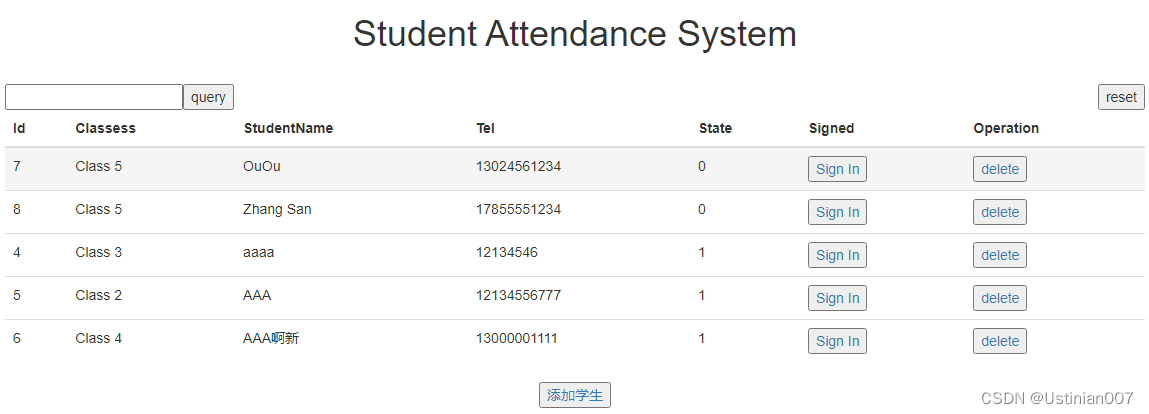This screenshot has width=1149, height=414.
Task: Delete the Zhang San row
Action: pos(1000,212)
